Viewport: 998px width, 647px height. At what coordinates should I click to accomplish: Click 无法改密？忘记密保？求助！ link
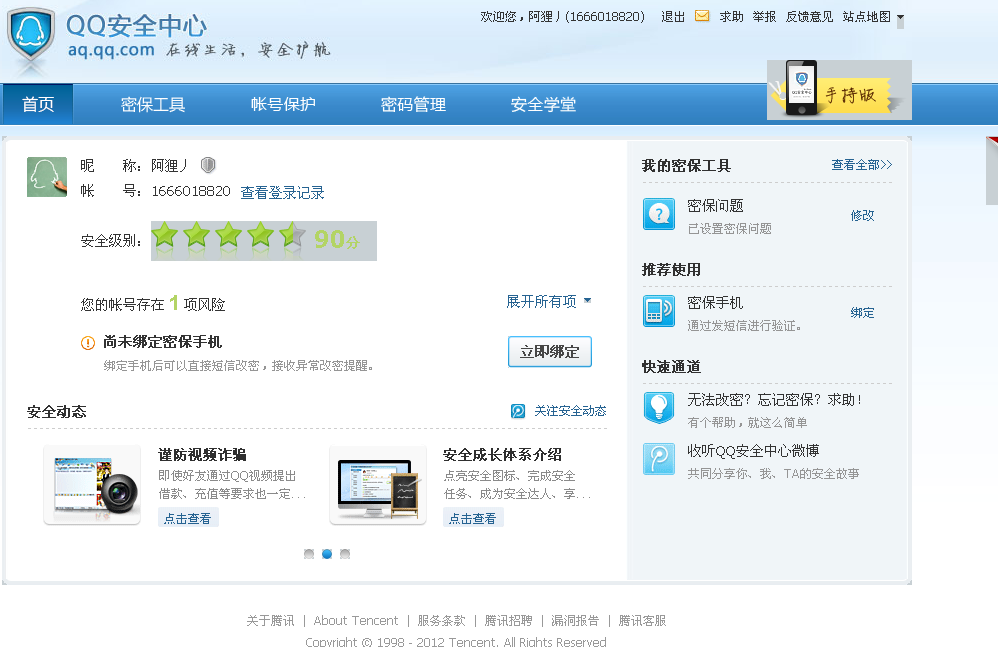pos(775,400)
